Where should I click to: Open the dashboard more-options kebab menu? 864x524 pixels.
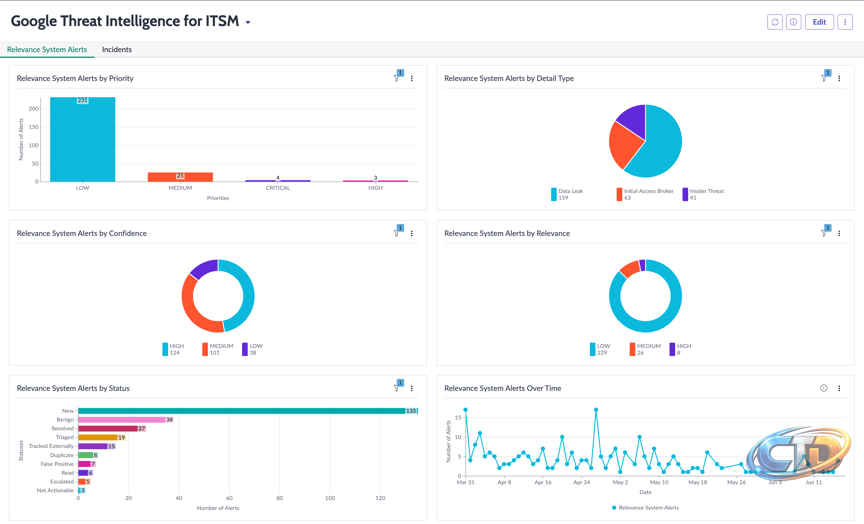[x=845, y=22]
